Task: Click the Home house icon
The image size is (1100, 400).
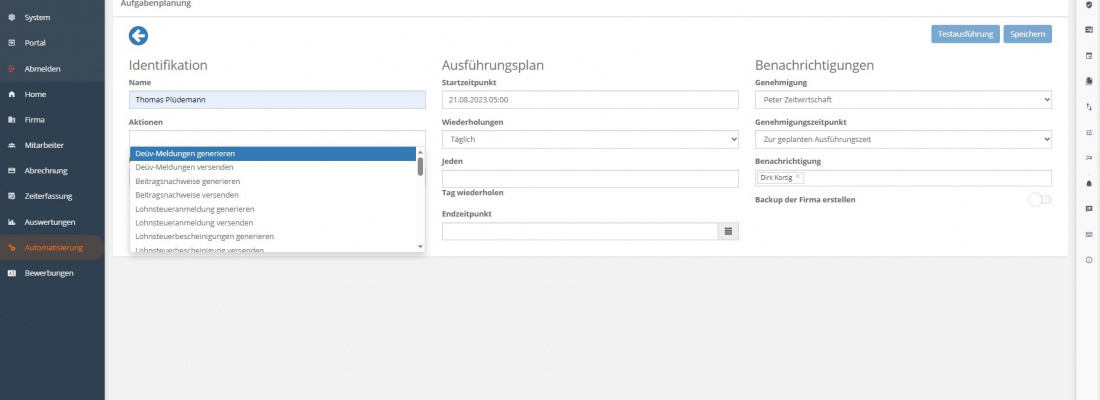Action: point(11,94)
